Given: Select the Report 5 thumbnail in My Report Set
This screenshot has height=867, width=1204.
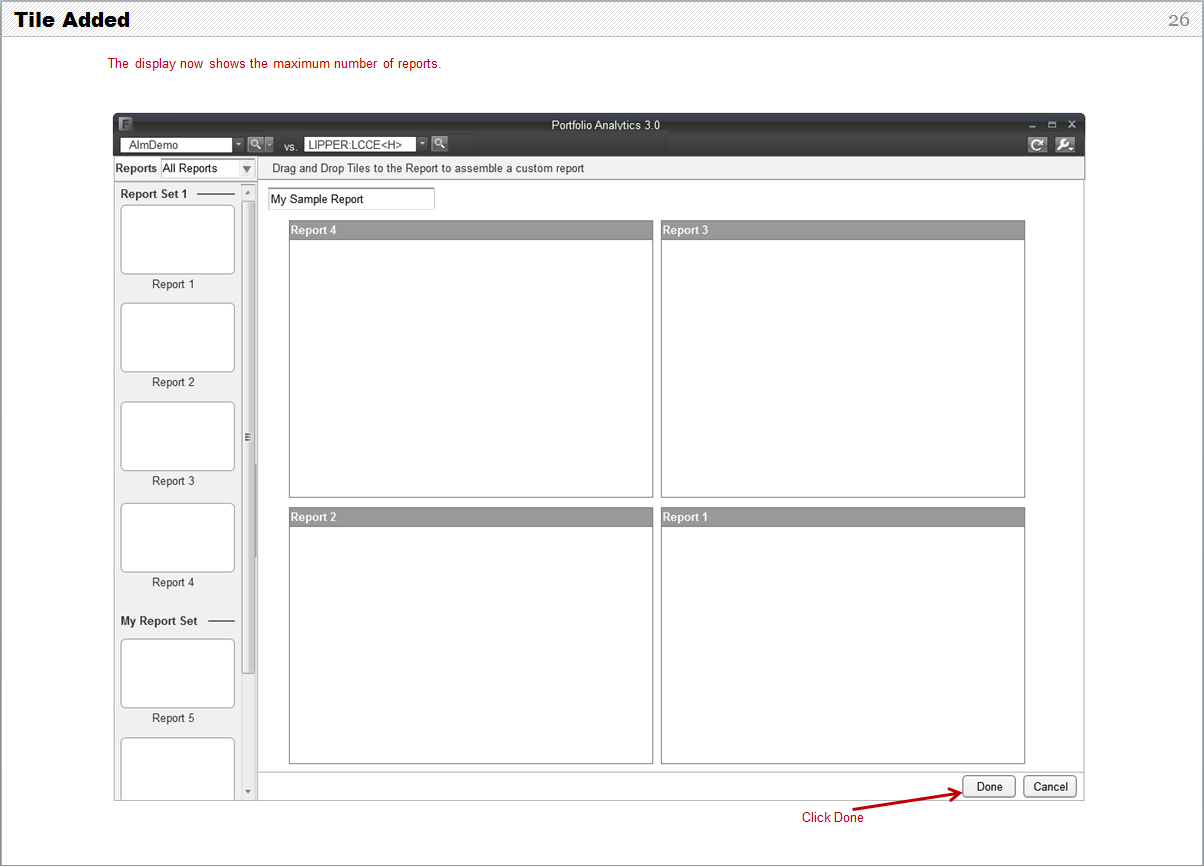Looking at the screenshot, I should tap(178, 674).
